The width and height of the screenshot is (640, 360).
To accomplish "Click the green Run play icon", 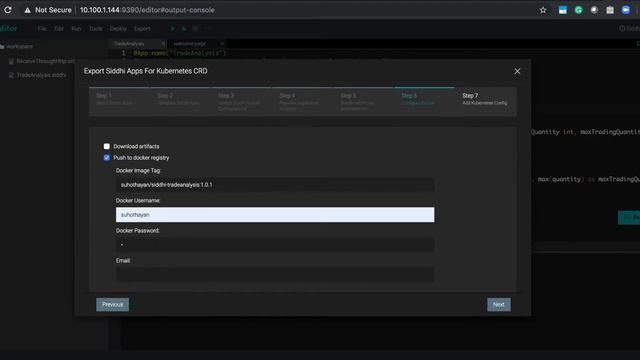I will (x=173, y=29).
